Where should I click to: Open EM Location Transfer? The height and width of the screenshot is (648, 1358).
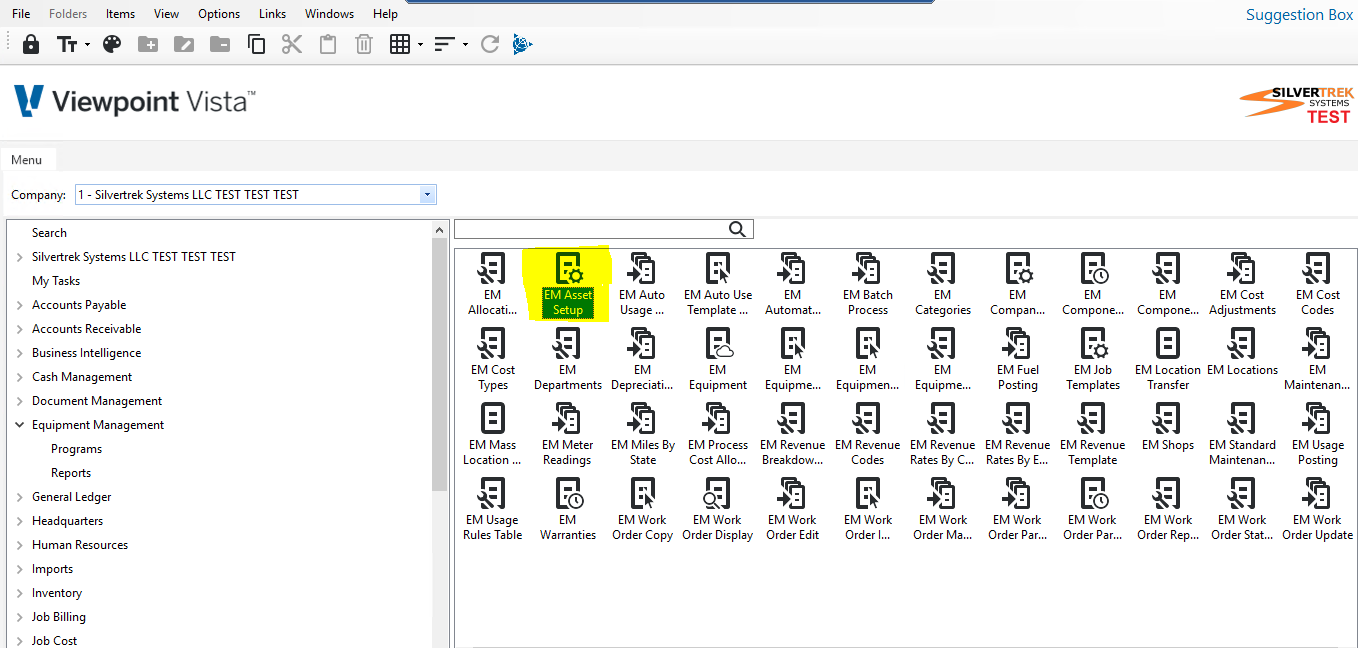tap(1168, 360)
